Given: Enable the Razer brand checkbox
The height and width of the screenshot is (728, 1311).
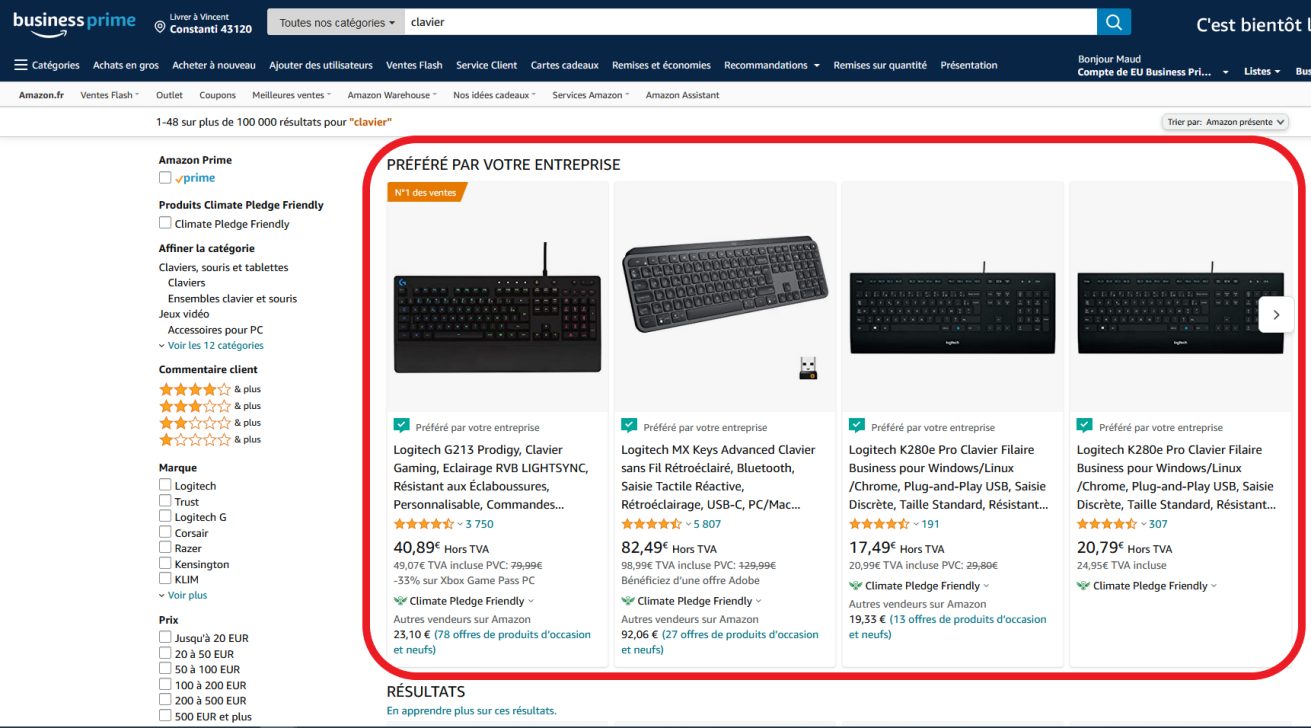Looking at the screenshot, I should [165, 549].
